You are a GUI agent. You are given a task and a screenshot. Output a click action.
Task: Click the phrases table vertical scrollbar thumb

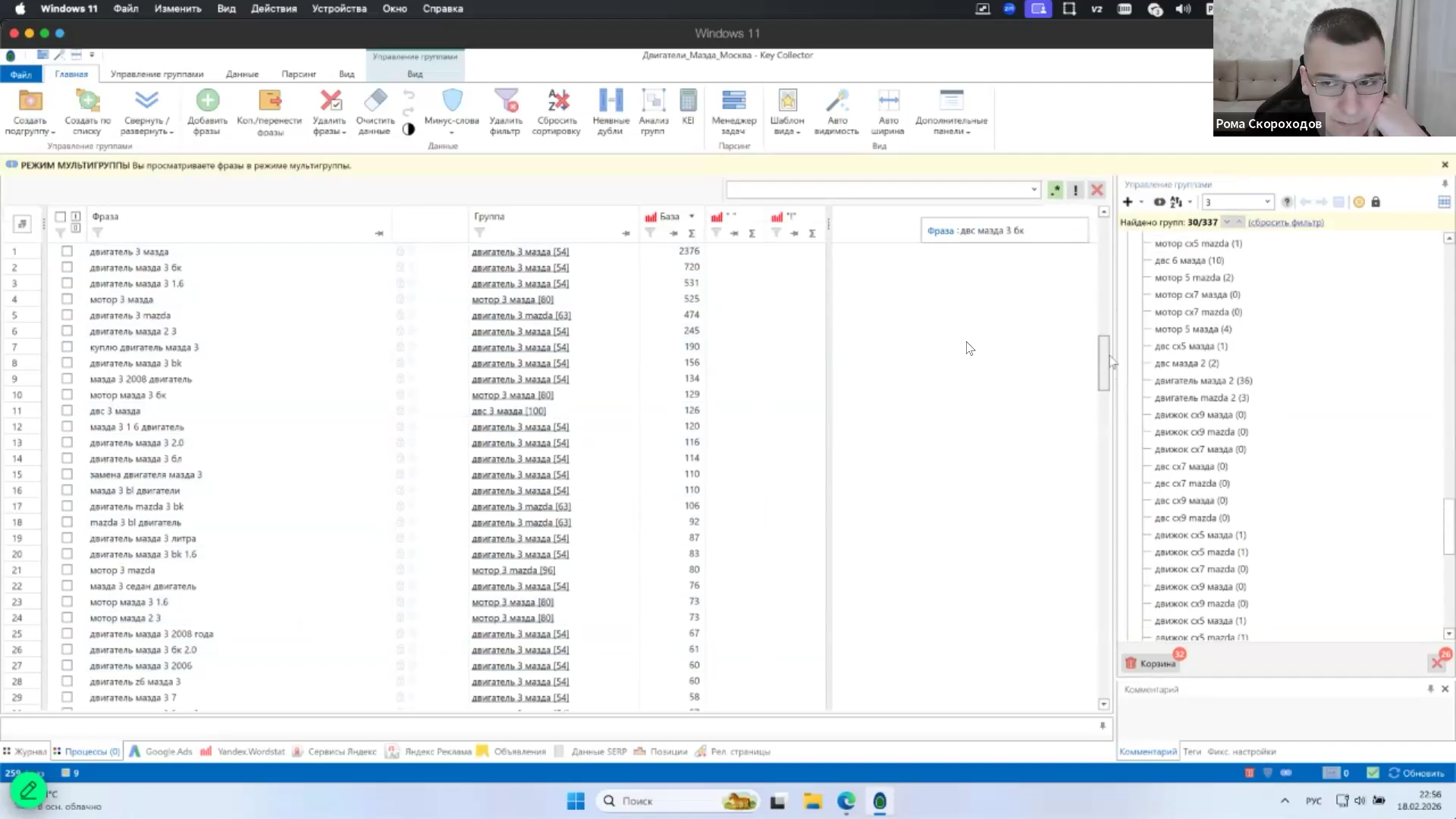(x=1104, y=363)
